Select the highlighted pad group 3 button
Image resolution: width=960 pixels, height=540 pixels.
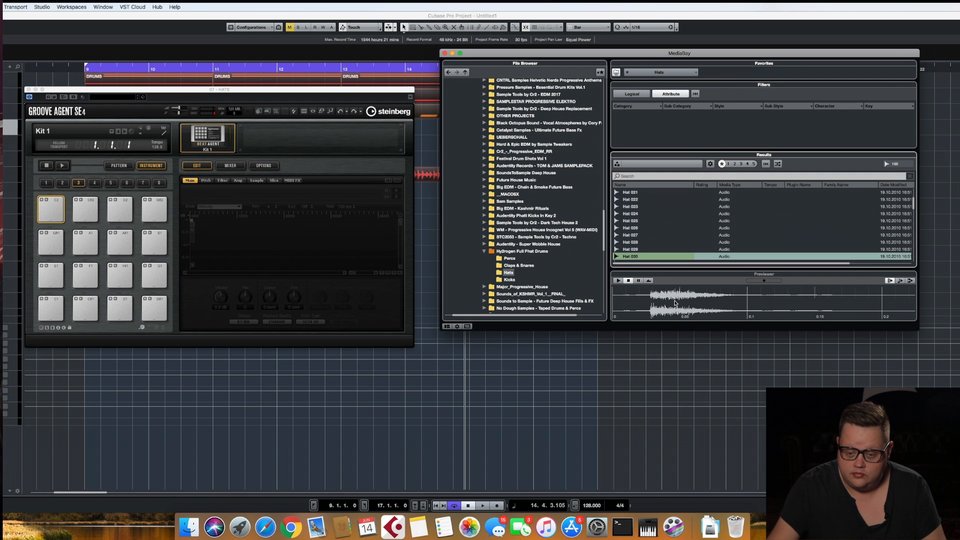coord(78,182)
